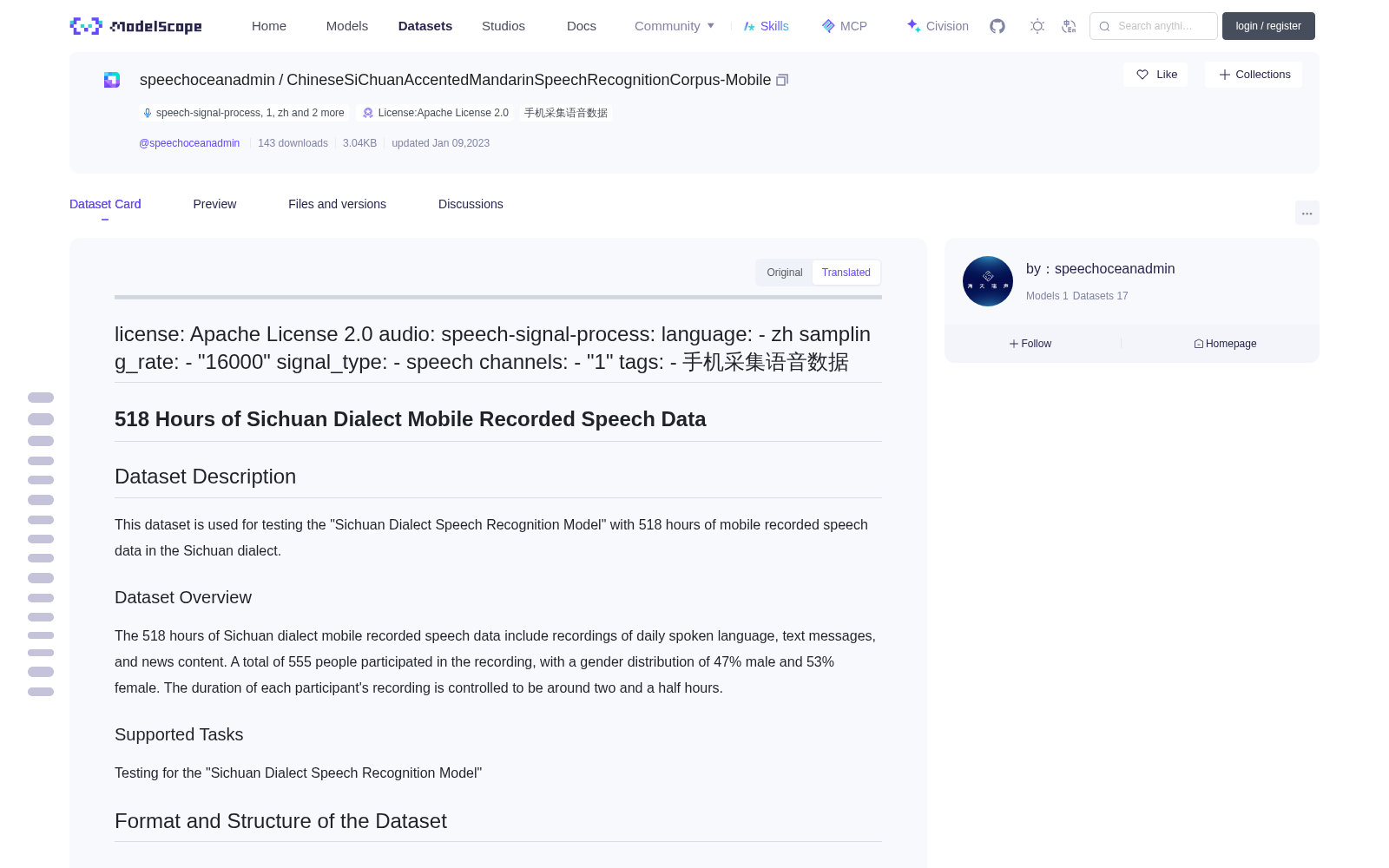Viewport: 1389px width, 868px height.
Task: Click the 'by : speechoceanadmin' author name
Action: point(1101,269)
